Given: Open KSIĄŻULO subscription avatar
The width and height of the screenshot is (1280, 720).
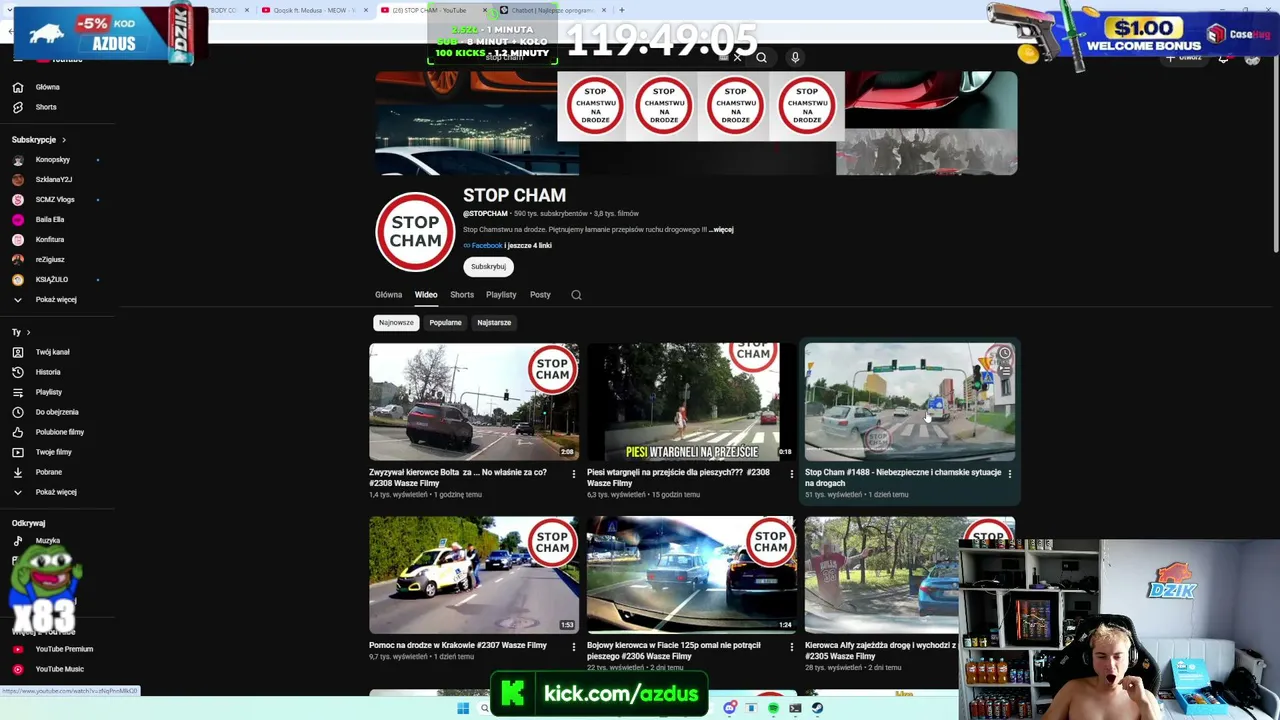Looking at the screenshot, I should click(18, 280).
